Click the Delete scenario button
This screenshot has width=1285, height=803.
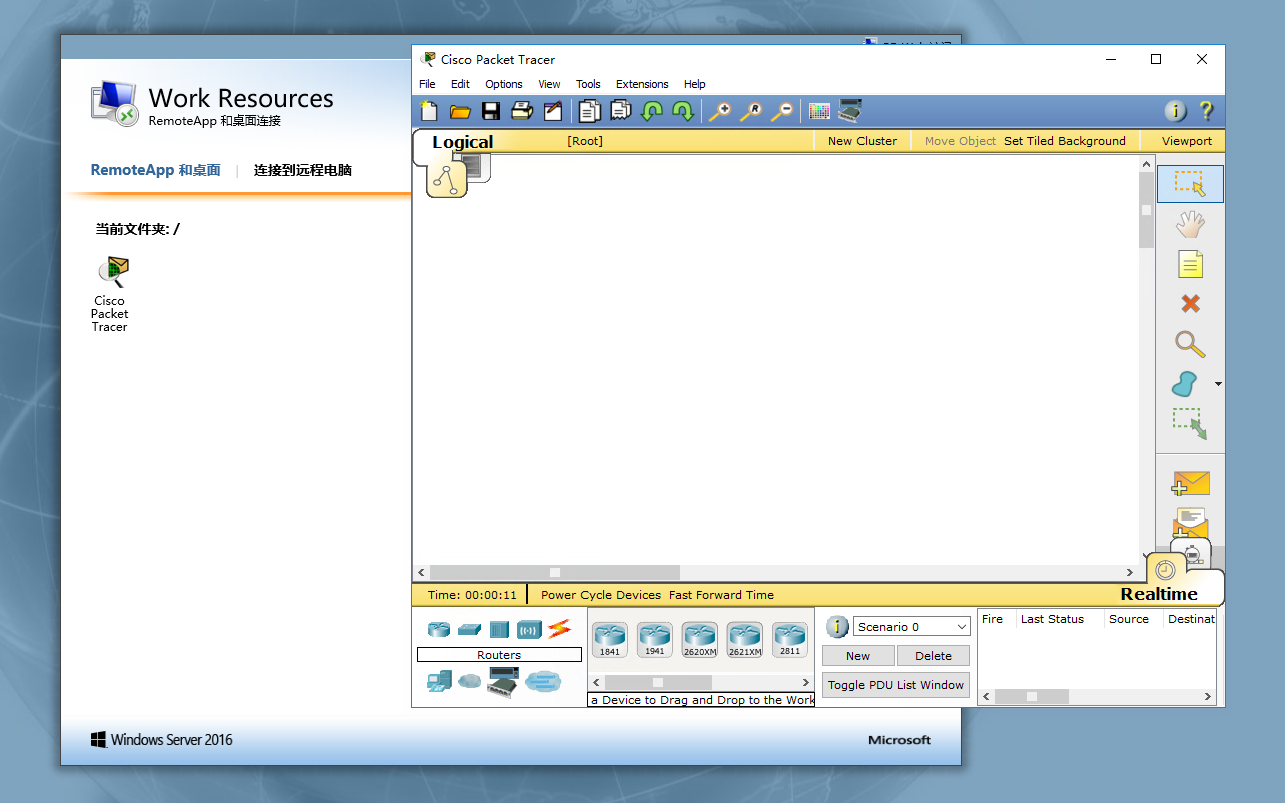(x=933, y=656)
